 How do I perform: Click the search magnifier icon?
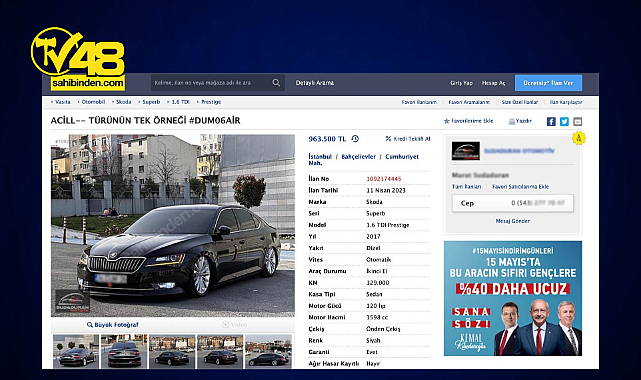[x=276, y=83]
